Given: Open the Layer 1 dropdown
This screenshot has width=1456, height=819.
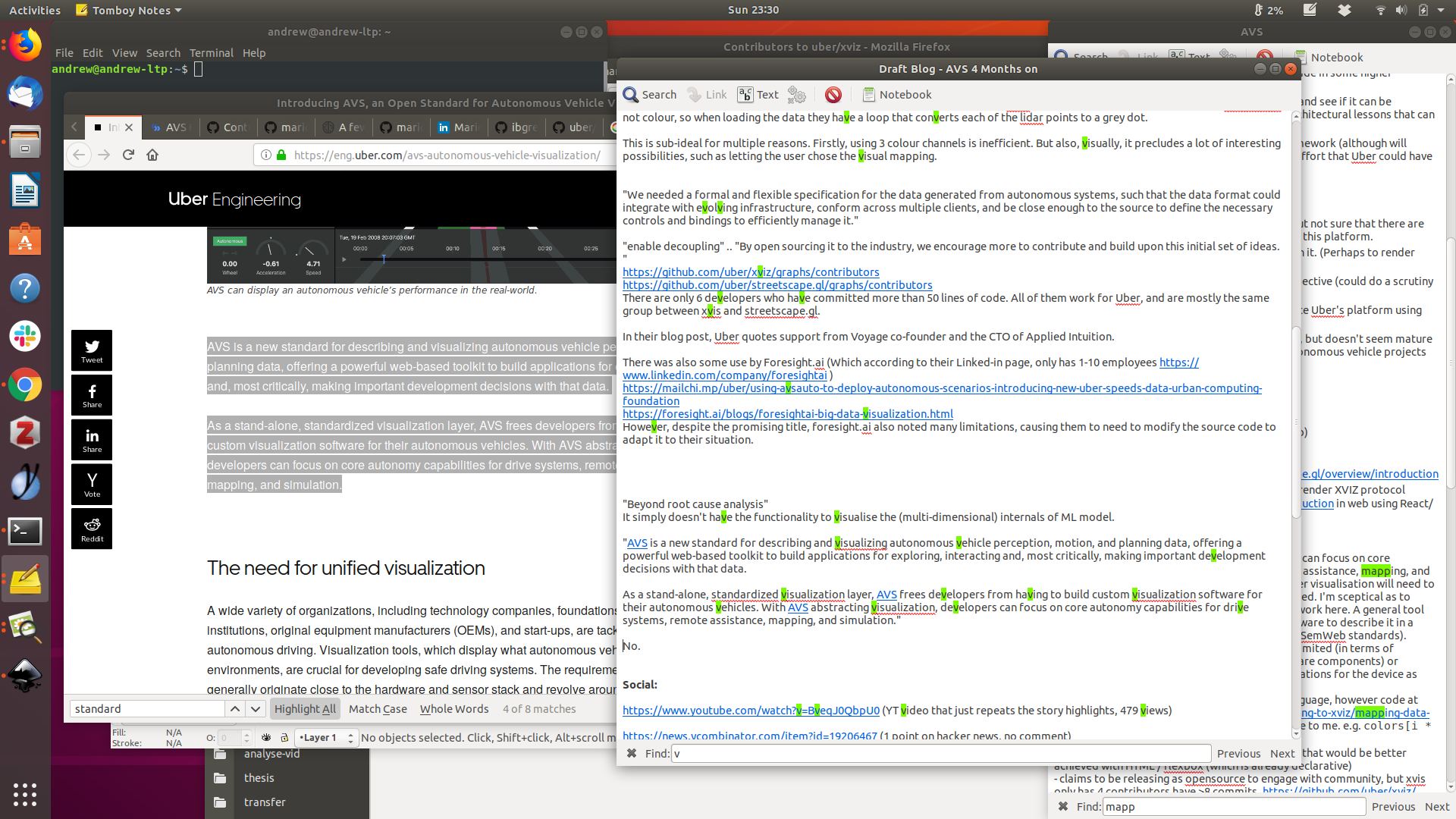Looking at the screenshot, I should tap(325, 737).
